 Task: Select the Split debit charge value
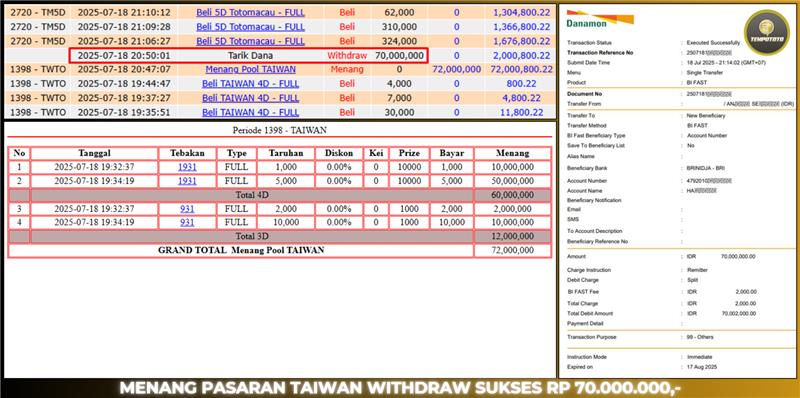point(692,280)
